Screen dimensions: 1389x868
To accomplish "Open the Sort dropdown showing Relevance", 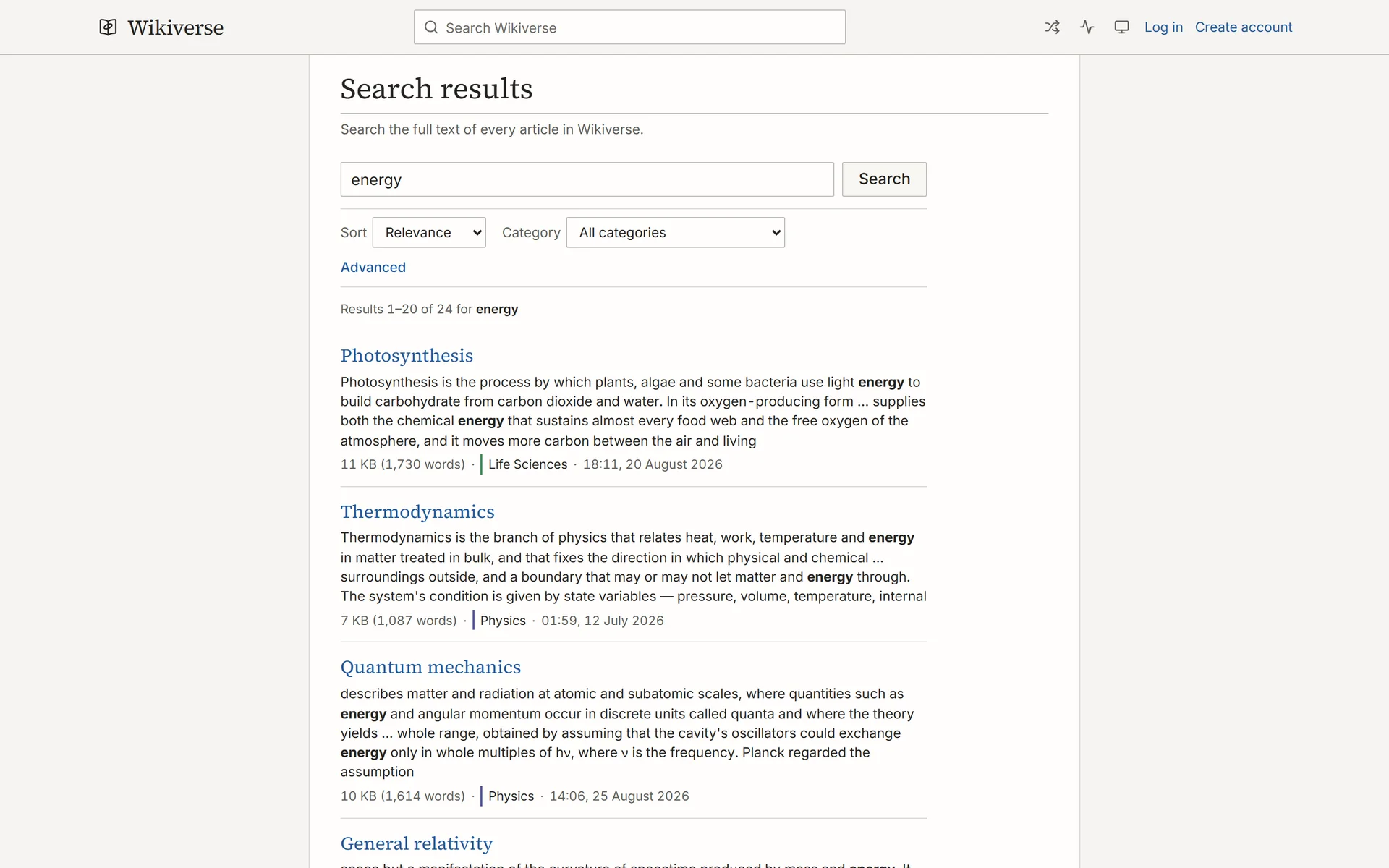I will 429,233.
